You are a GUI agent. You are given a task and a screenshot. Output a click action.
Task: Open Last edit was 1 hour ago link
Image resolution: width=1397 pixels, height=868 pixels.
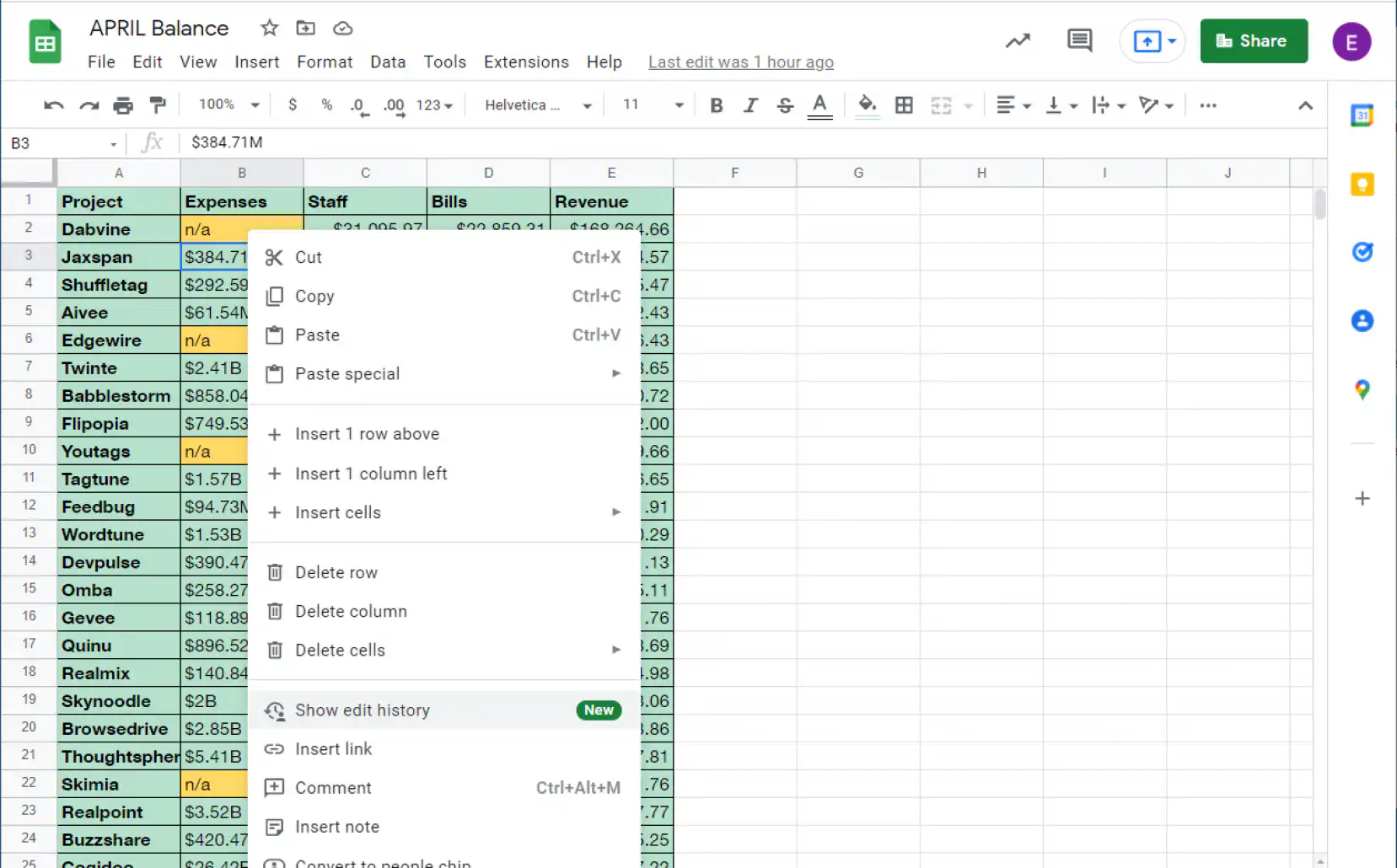[x=740, y=62]
